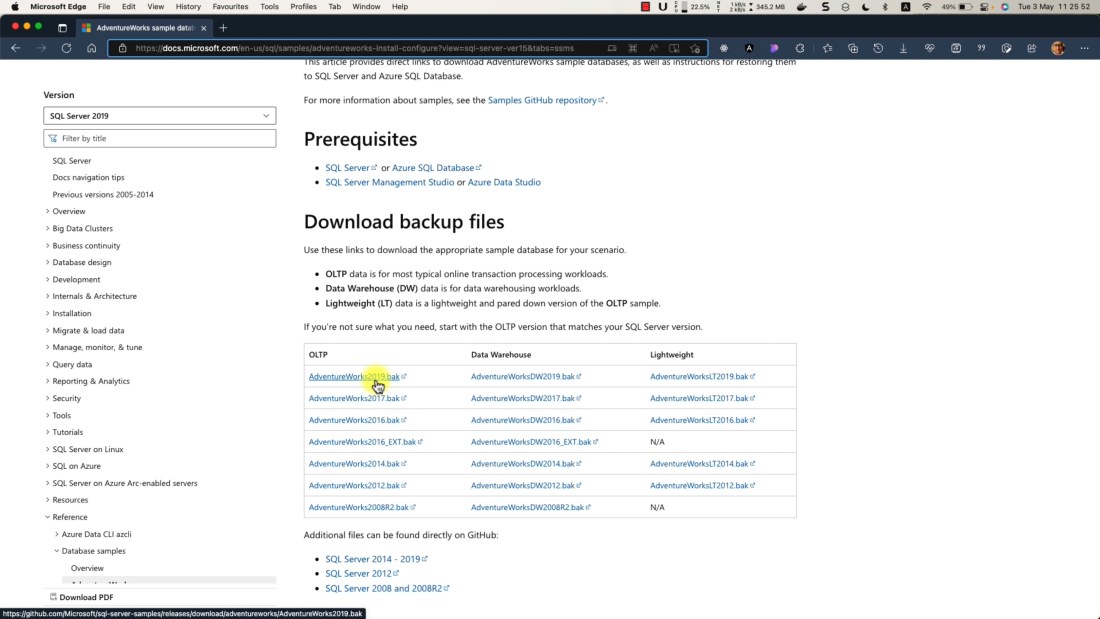The image size is (1100, 619).
Task: Go back to the previous page
Action: coord(15,48)
